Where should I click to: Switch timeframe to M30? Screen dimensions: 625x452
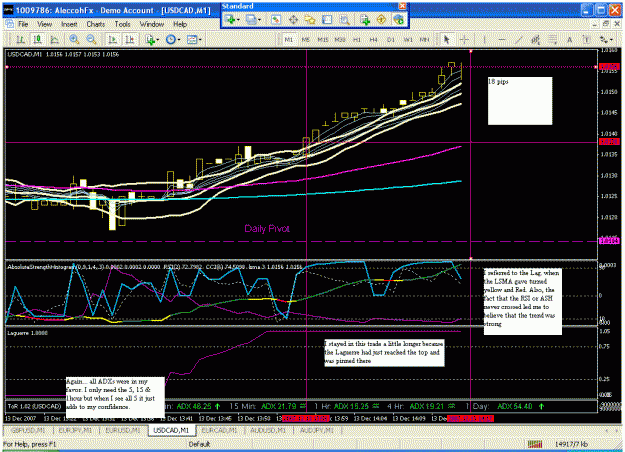[x=340, y=39]
